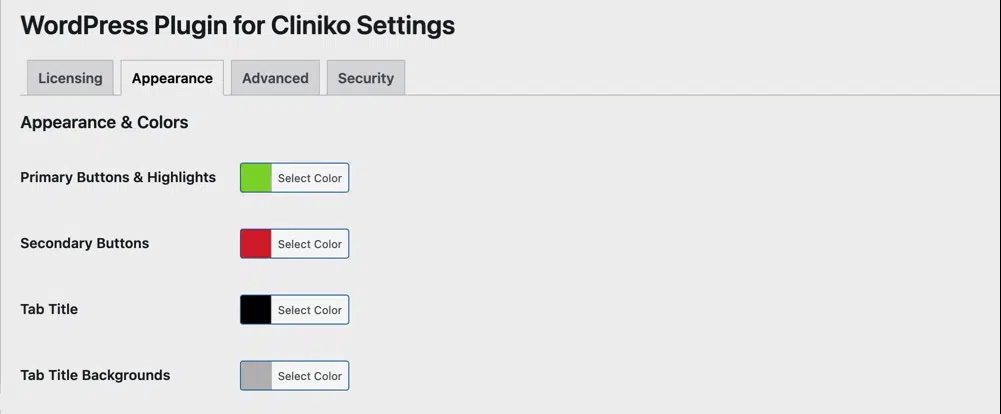Pick the black Tab Title swatch

(x=256, y=309)
